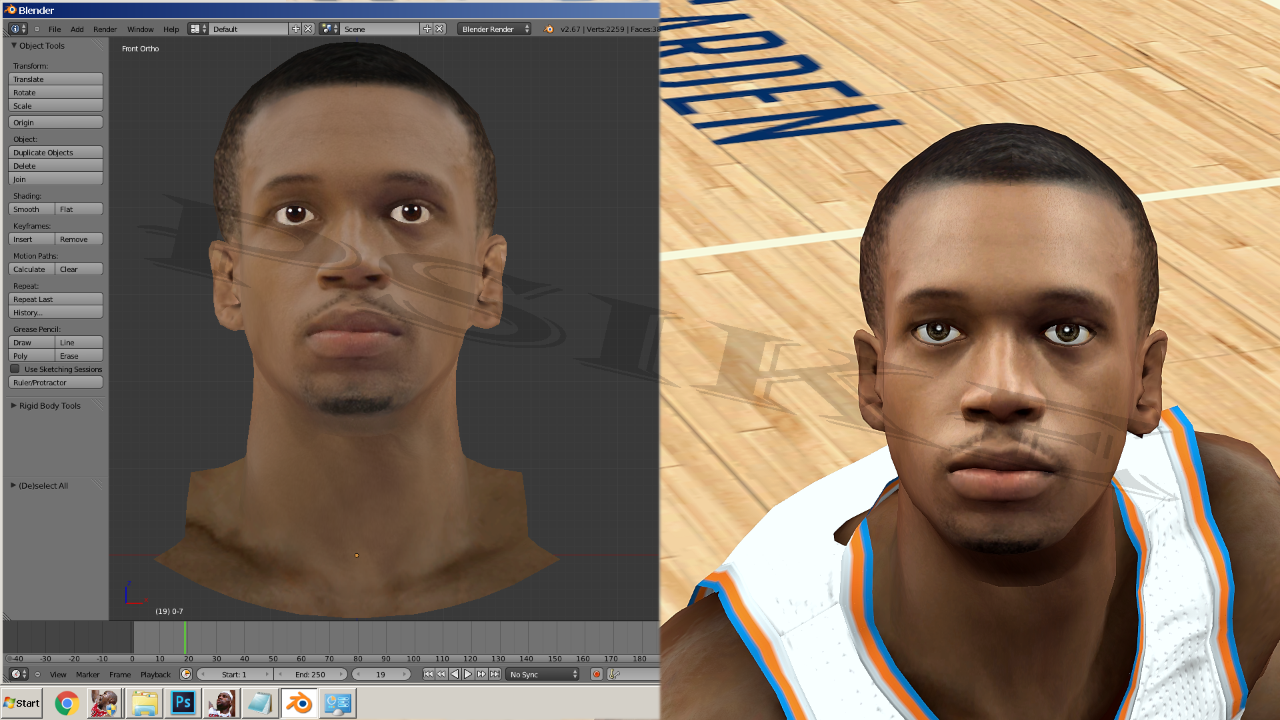This screenshot has width=1280, height=720.
Task: Play the animation in reverse
Action: click(x=454, y=674)
